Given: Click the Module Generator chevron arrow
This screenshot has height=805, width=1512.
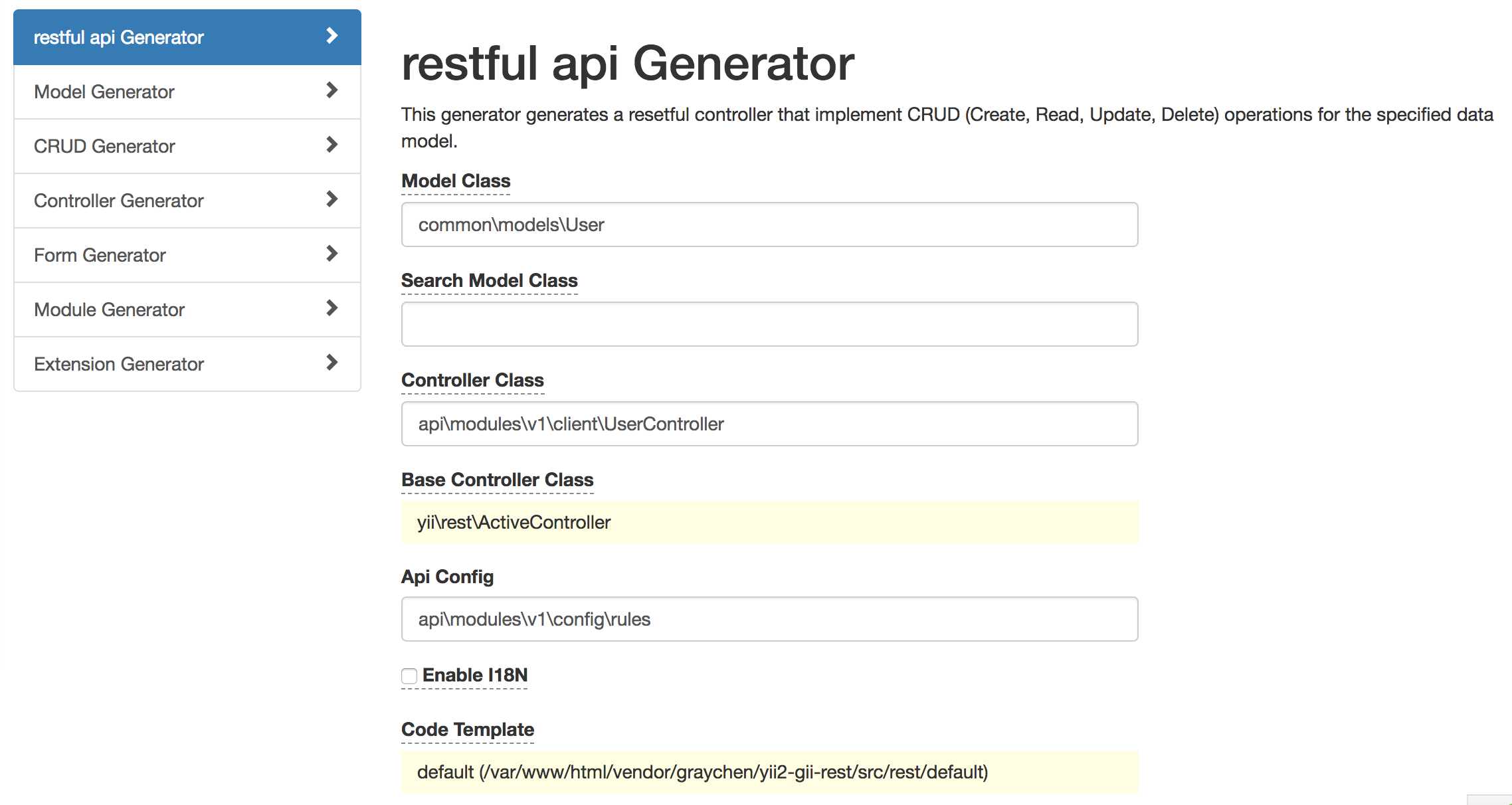Looking at the screenshot, I should (332, 308).
